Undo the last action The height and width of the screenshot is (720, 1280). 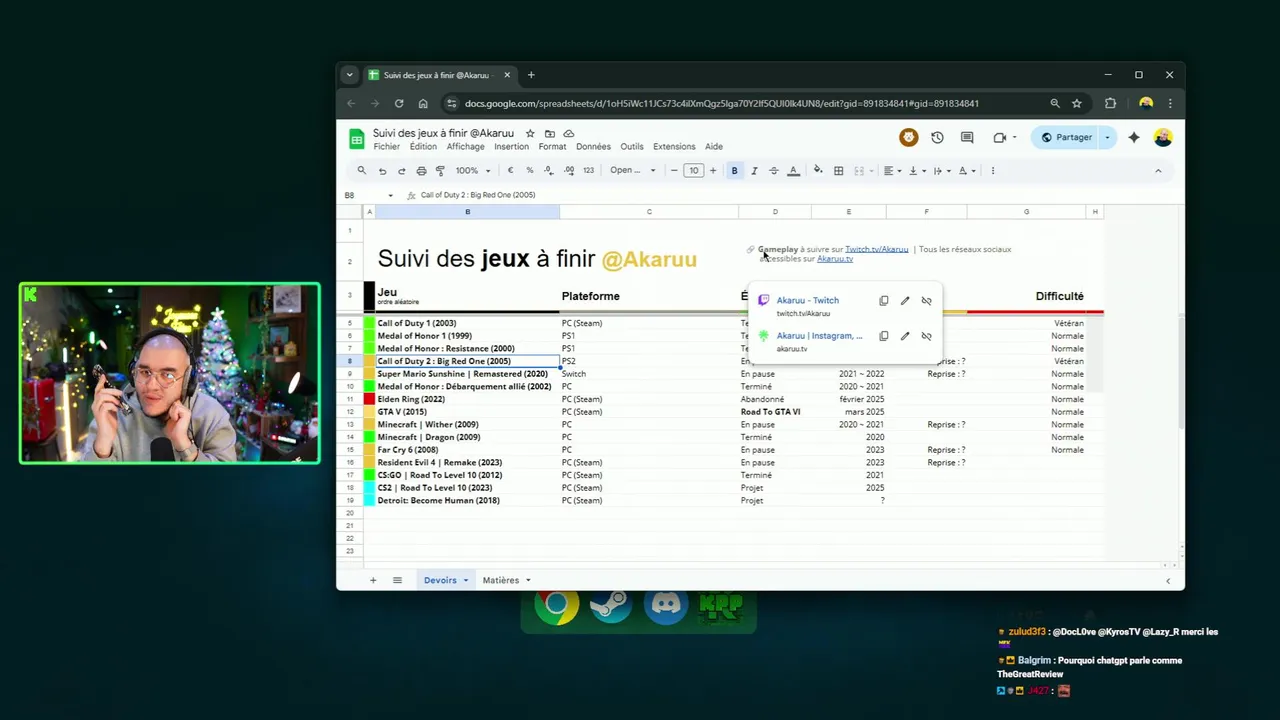[382, 171]
